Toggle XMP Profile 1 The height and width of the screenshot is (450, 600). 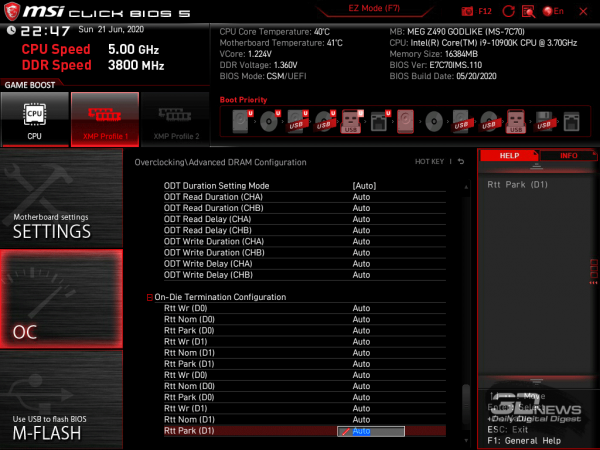[x=104, y=119]
